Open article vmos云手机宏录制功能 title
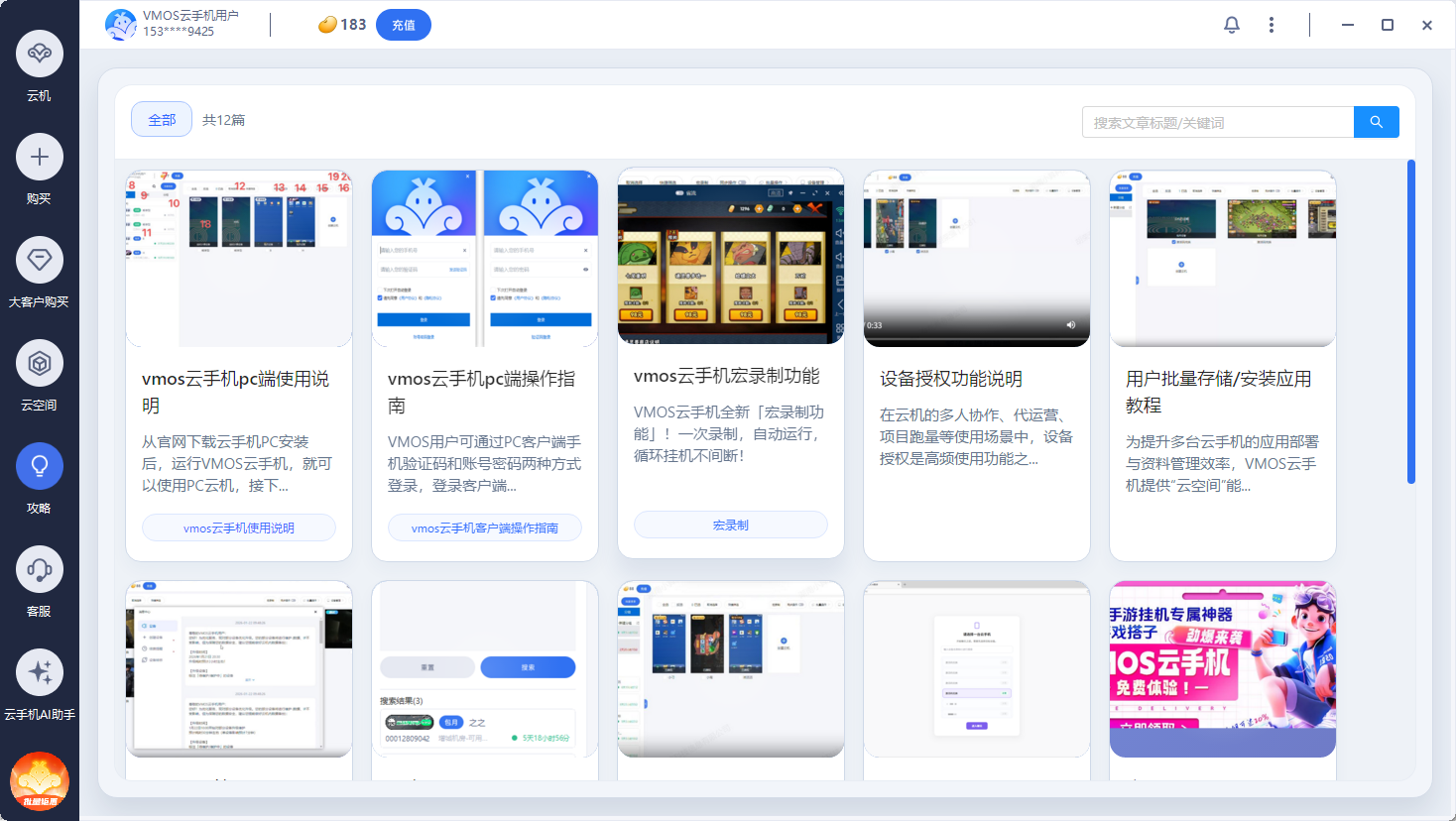This screenshot has width=1456, height=821. point(727,376)
